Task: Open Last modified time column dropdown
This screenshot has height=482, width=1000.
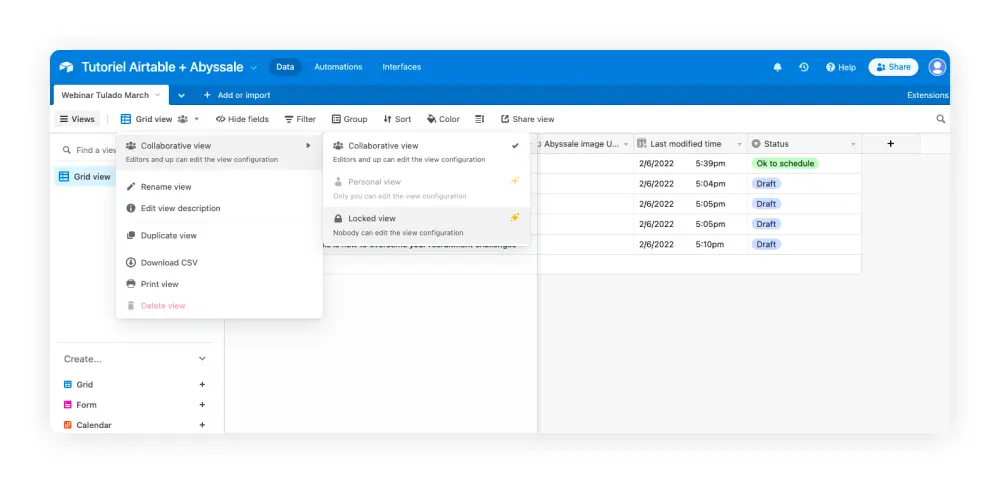Action: coord(740,144)
